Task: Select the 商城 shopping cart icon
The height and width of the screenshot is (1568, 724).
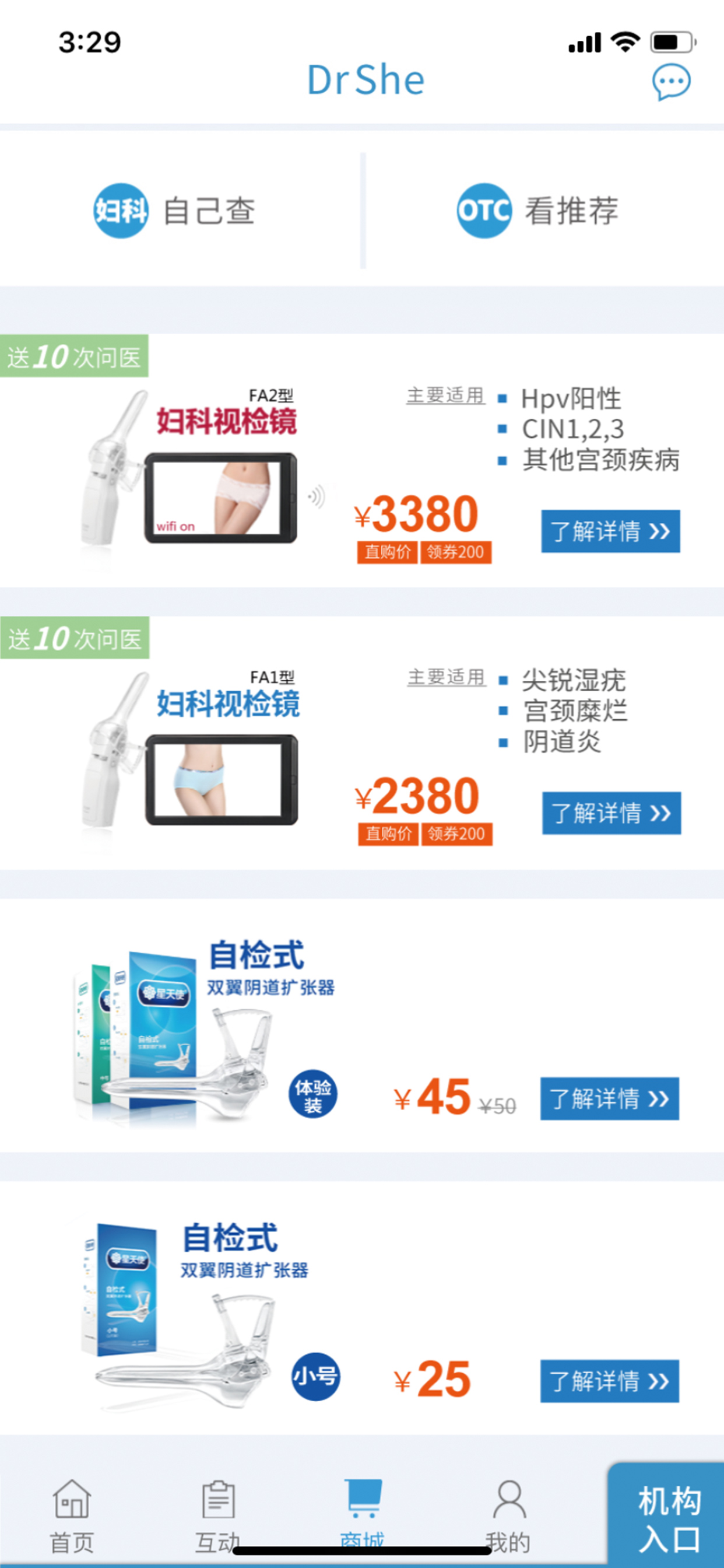Action: tap(363, 1497)
